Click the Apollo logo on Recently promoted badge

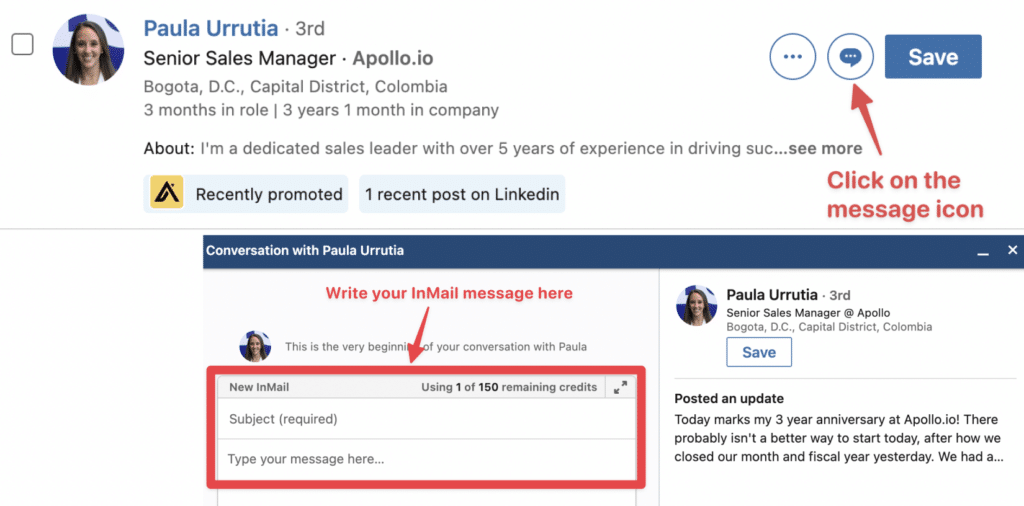pyautogui.click(x=167, y=194)
